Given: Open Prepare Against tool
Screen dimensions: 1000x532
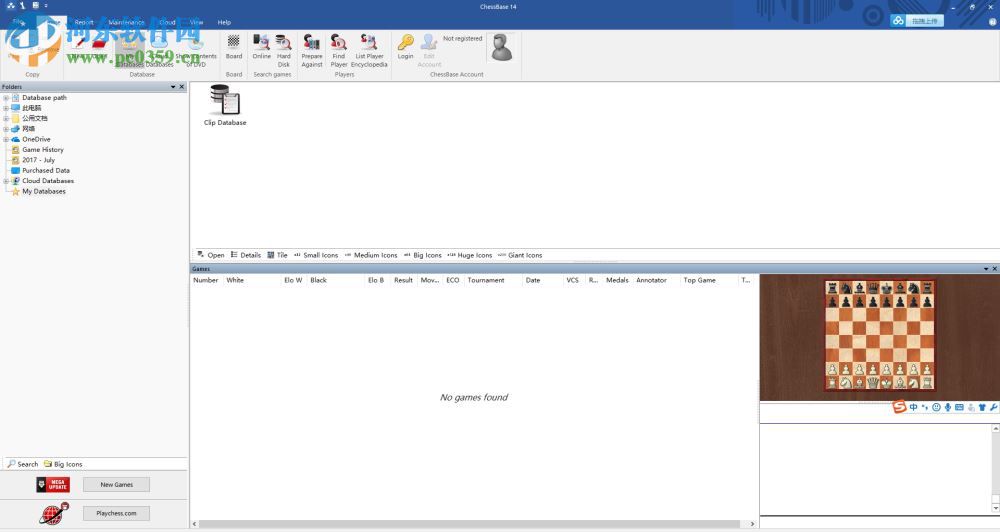Looking at the screenshot, I should point(312,50).
